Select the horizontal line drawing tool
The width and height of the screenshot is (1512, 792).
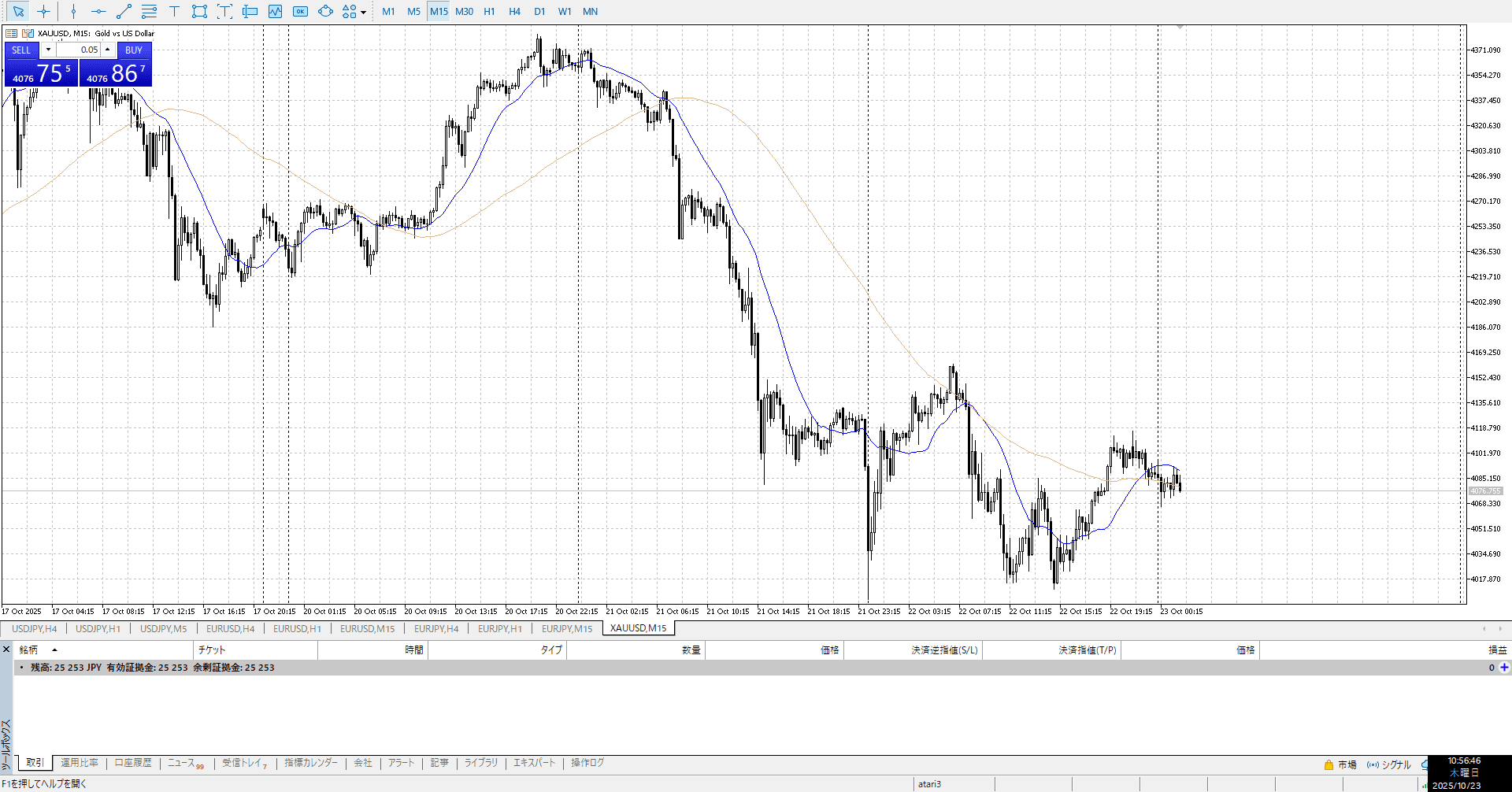point(98,11)
